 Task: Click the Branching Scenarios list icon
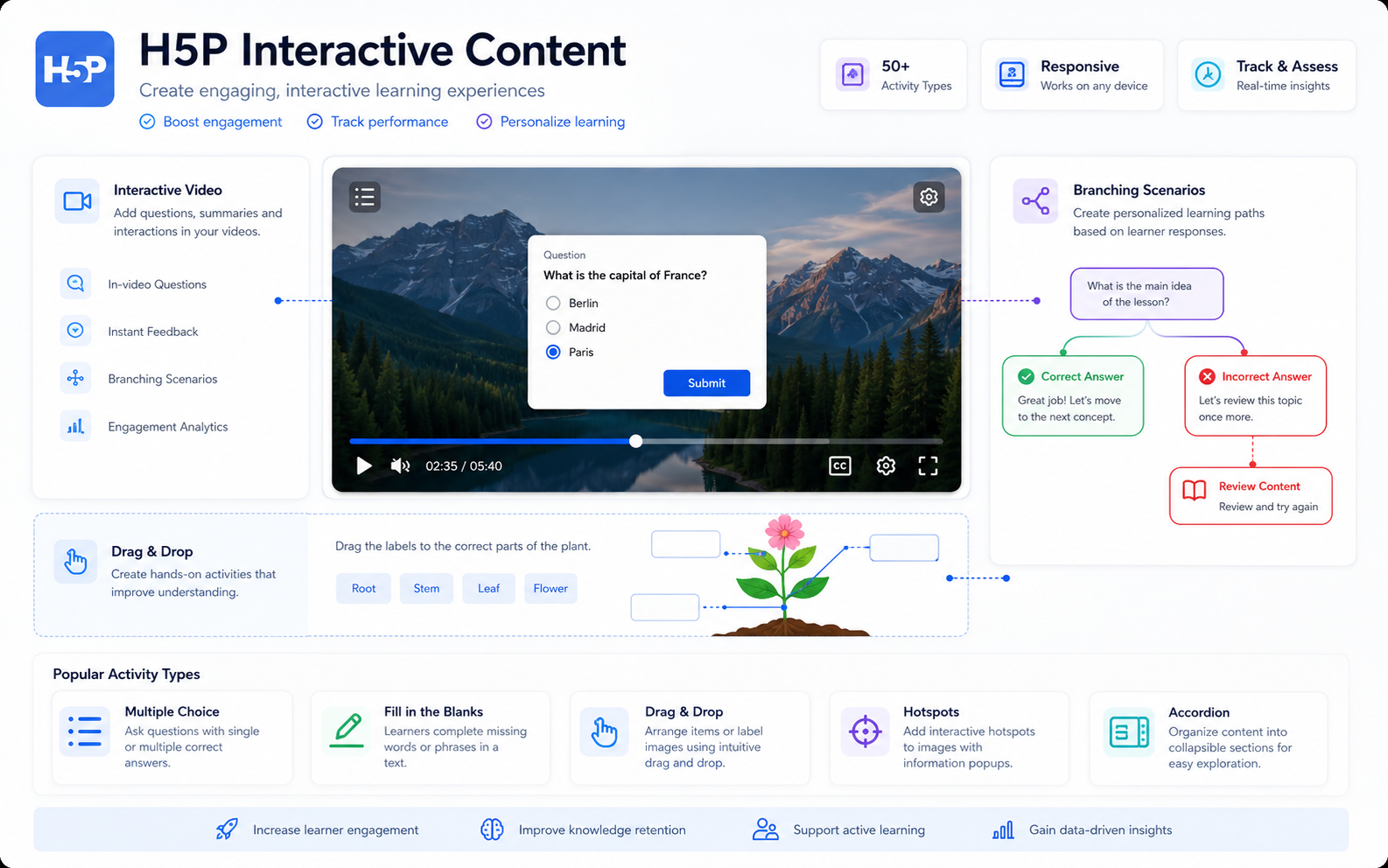coord(75,378)
